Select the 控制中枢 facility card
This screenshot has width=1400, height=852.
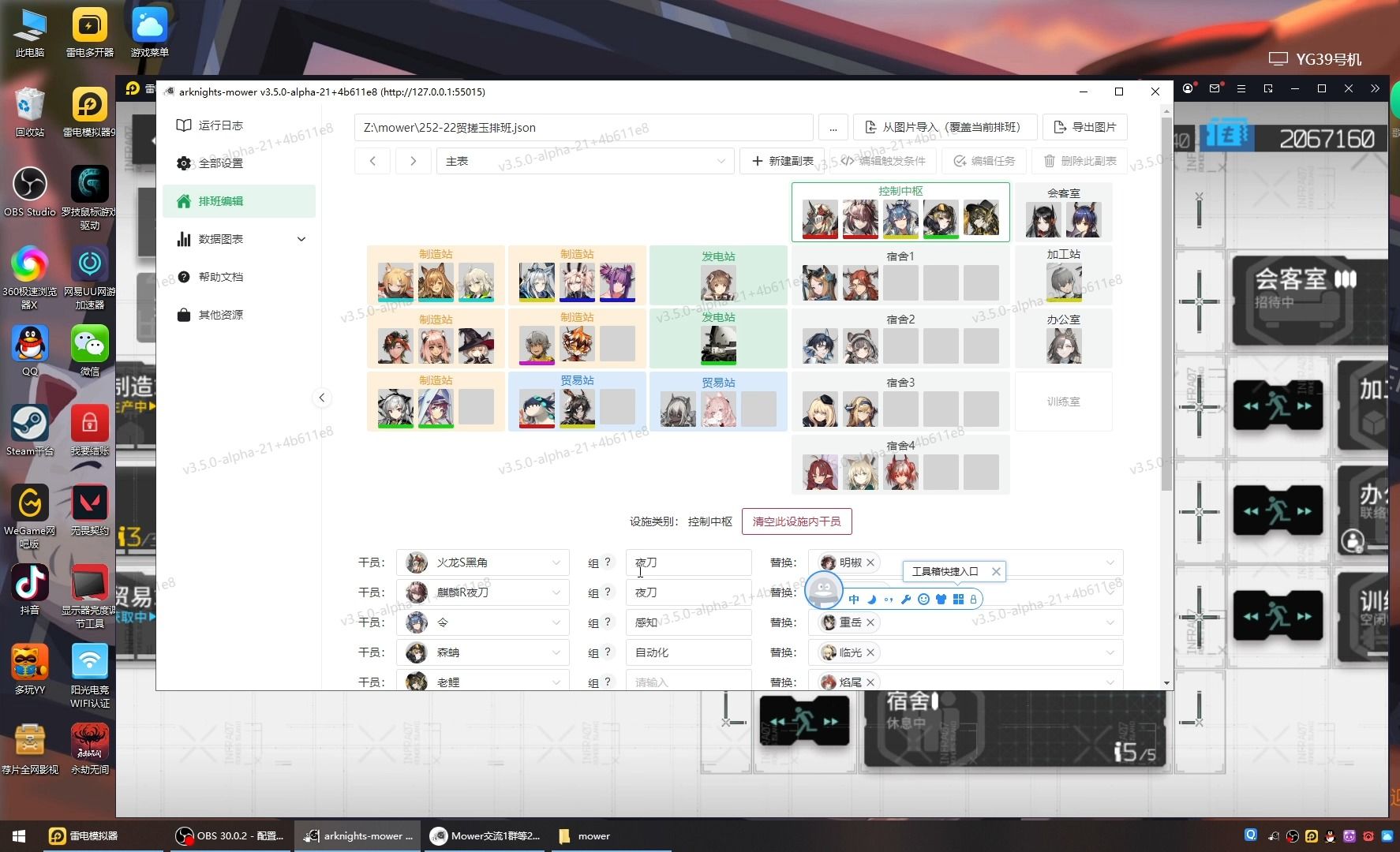coord(900,212)
